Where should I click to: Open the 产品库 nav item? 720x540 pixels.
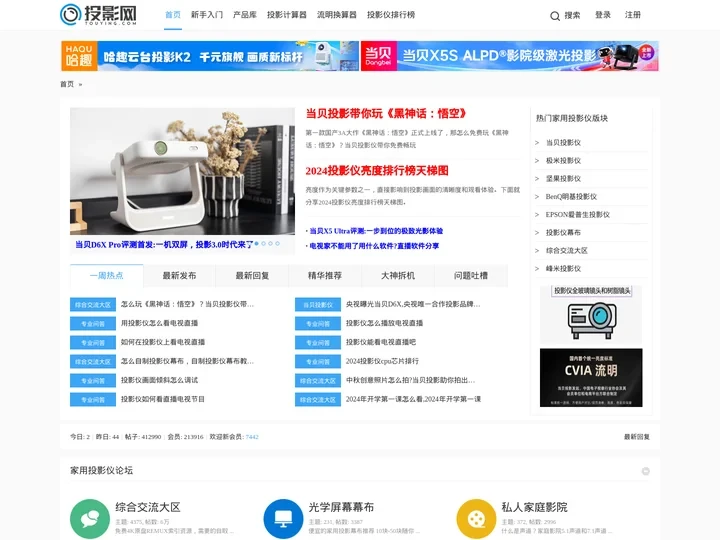245,15
